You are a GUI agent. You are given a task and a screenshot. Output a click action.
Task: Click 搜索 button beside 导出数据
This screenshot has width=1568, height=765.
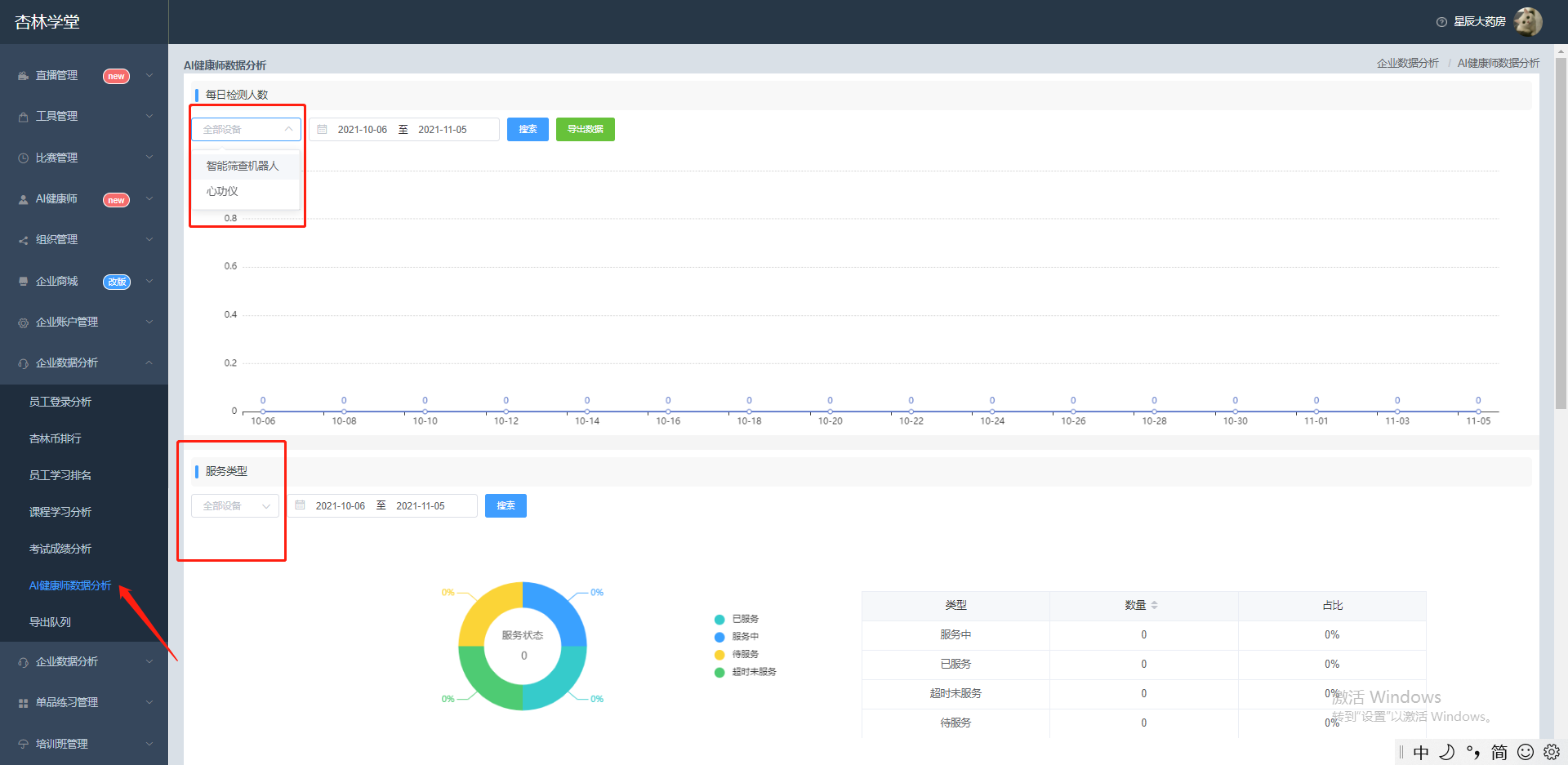click(528, 129)
